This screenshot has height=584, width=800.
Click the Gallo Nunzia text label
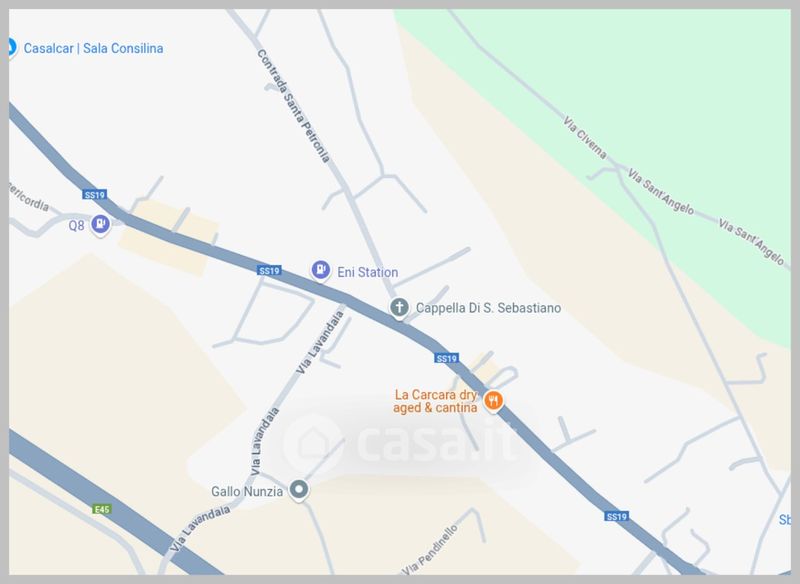click(247, 492)
